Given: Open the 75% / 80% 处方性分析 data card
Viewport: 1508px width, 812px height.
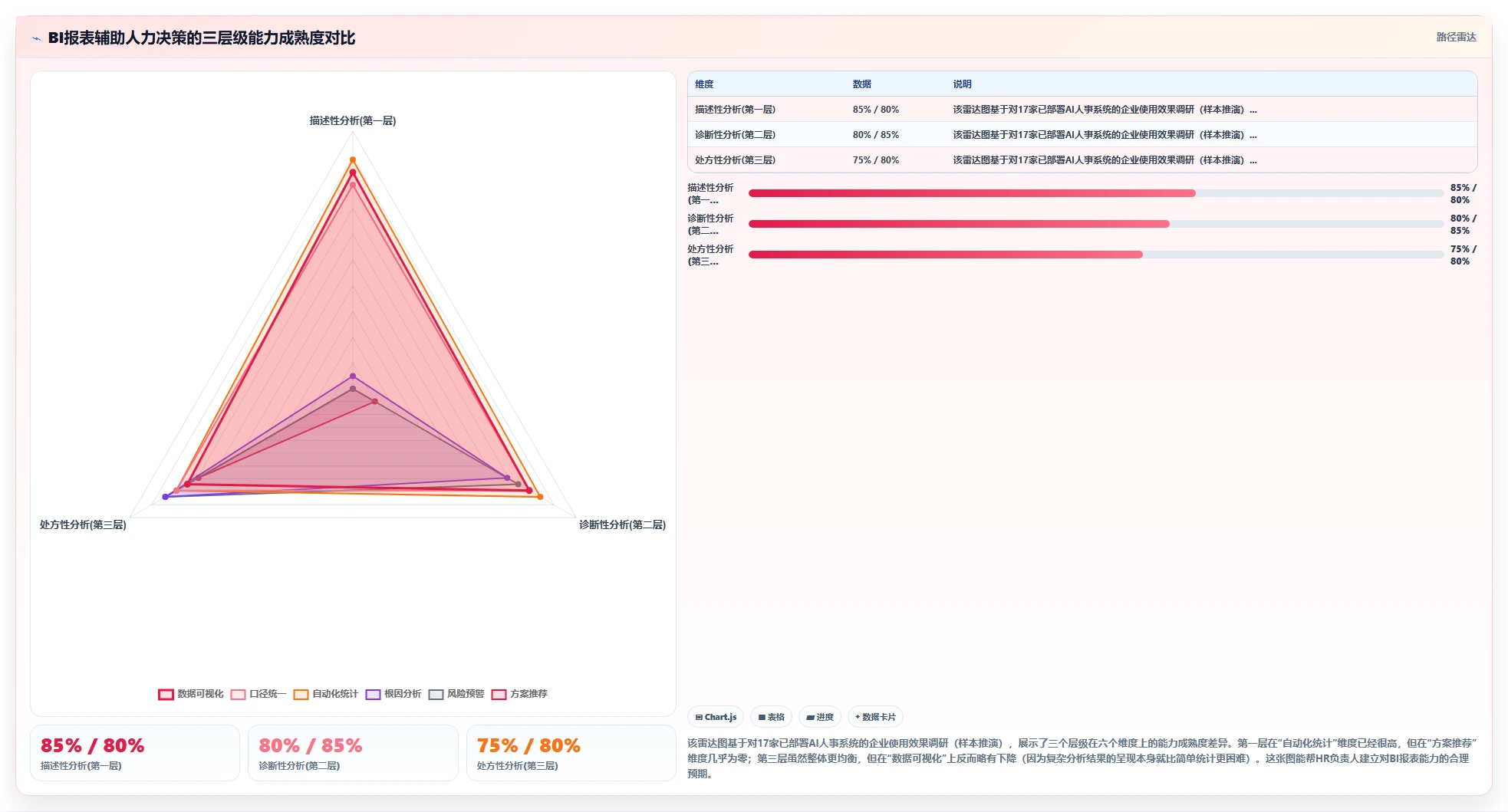Looking at the screenshot, I should click(x=571, y=753).
